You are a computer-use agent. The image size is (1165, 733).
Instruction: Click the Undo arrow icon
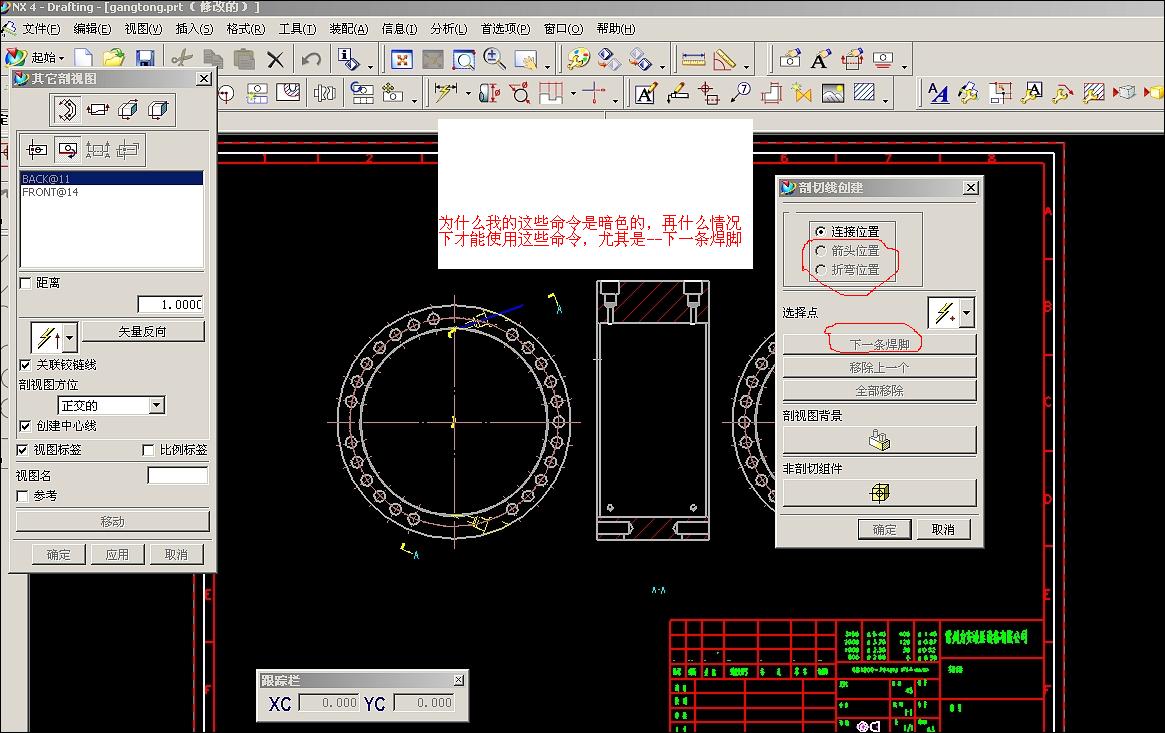pyautogui.click(x=311, y=59)
